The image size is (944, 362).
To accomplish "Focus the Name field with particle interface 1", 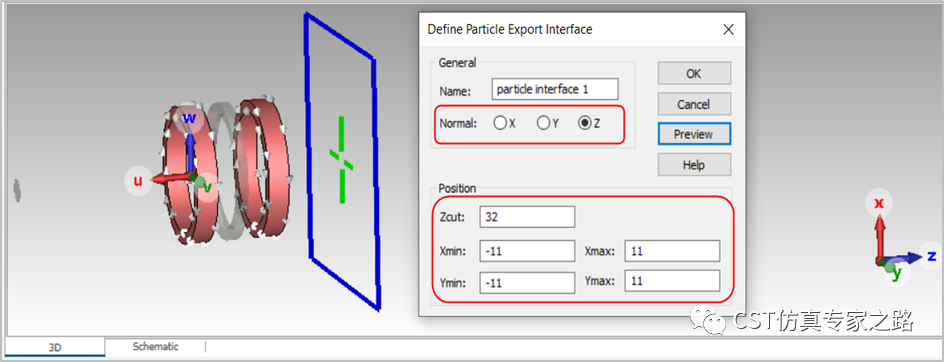I will click(x=555, y=89).
